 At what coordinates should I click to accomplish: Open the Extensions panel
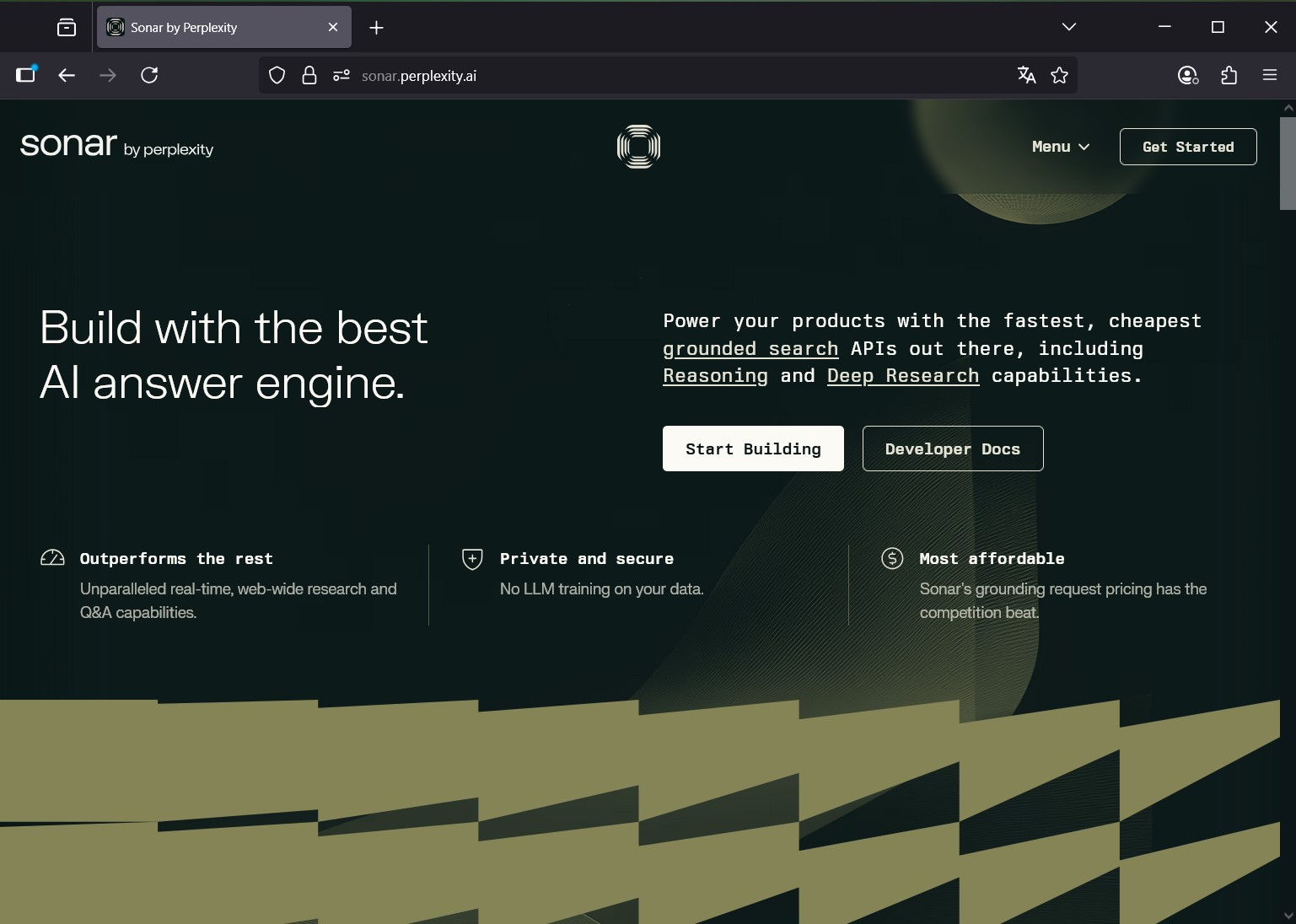(1229, 75)
